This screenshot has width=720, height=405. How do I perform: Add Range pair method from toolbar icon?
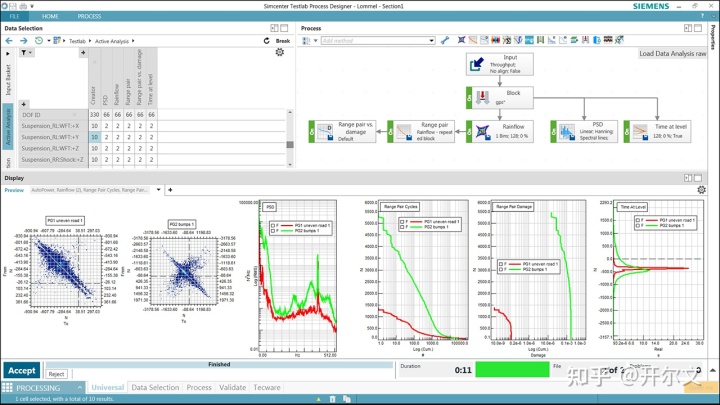473,40
